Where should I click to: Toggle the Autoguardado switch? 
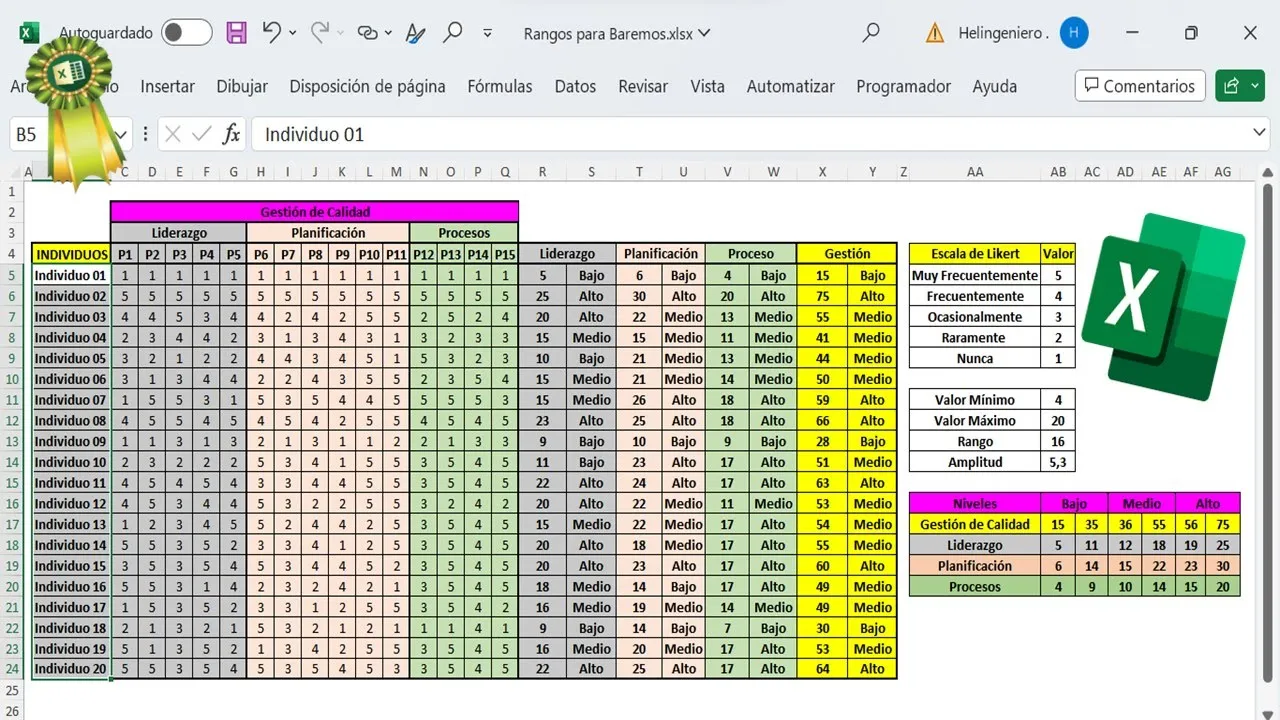tap(187, 33)
